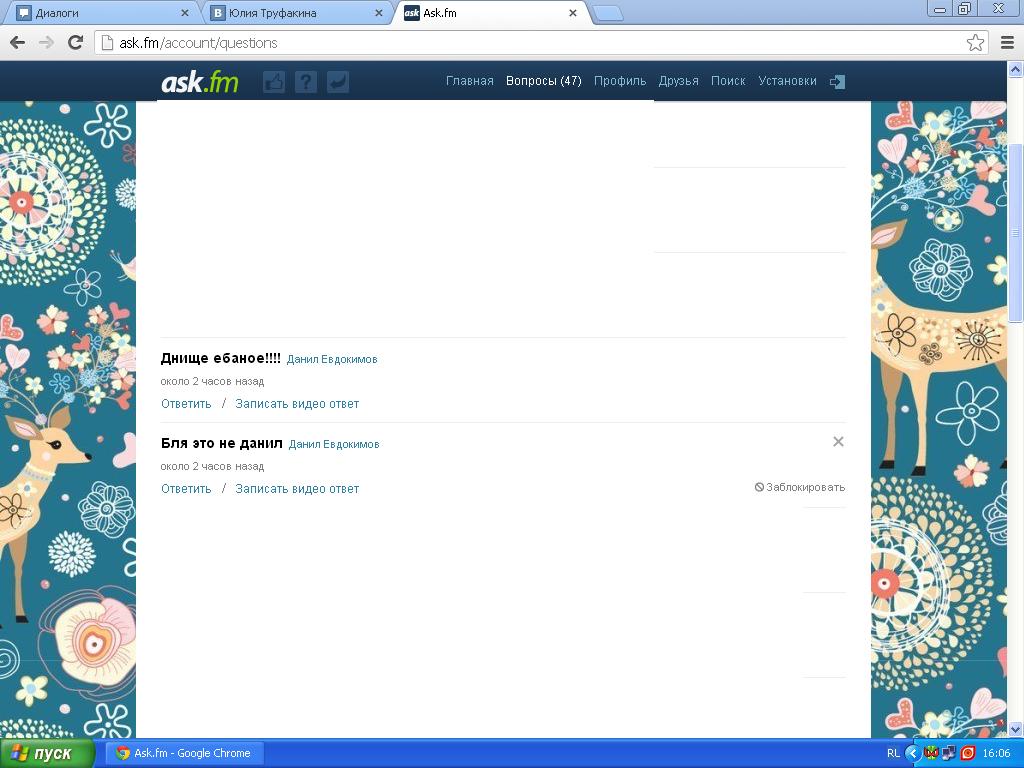Open Главная in the navigation
The width and height of the screenshot is (1024, 768).
coord(470,81)
